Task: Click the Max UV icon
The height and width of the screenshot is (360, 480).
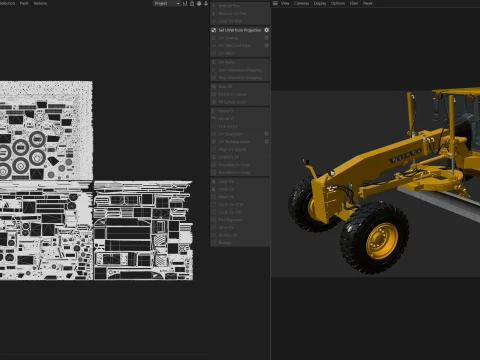Action: (214, 87)
